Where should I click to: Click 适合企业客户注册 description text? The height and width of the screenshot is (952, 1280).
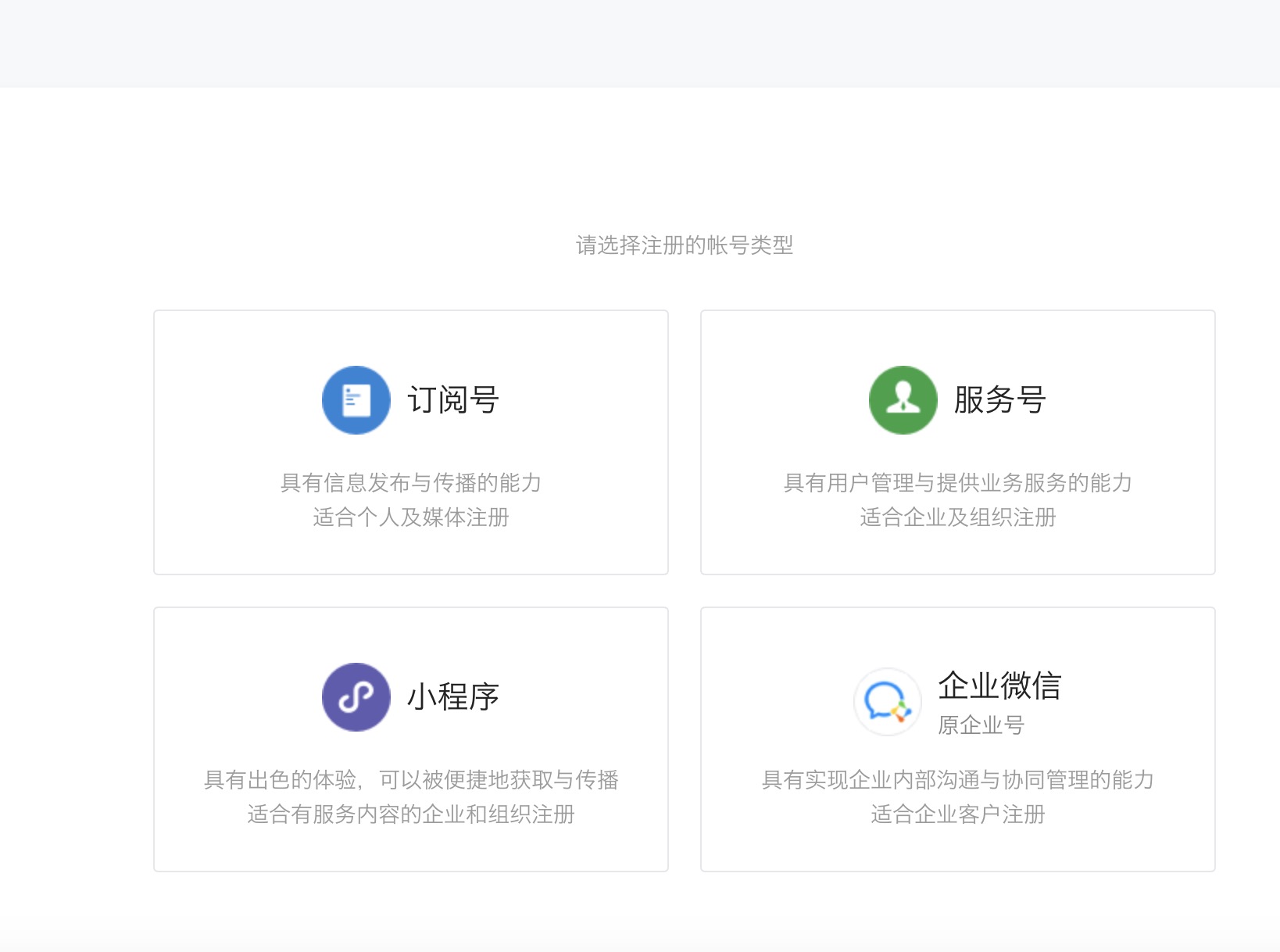pos(957,815)
